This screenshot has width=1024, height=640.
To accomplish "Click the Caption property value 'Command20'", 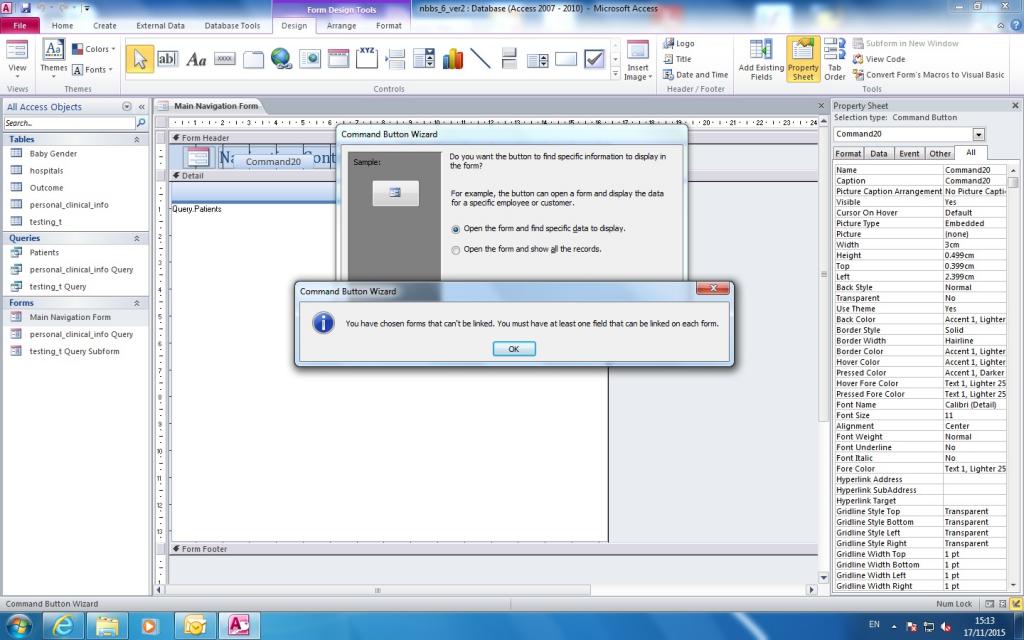I will coord(974,181).
